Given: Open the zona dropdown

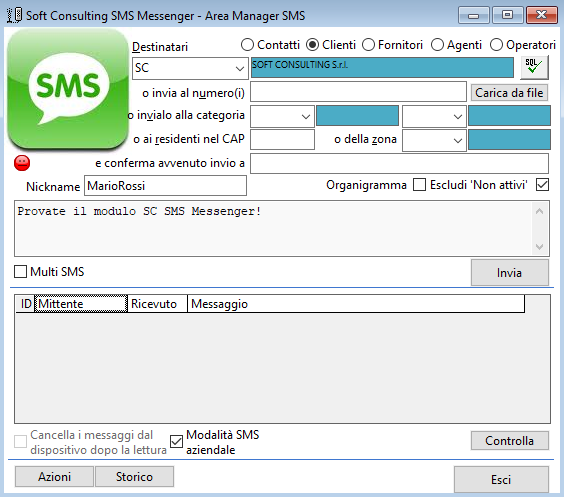Looking at the screenshot, I should tap(458, 140).
